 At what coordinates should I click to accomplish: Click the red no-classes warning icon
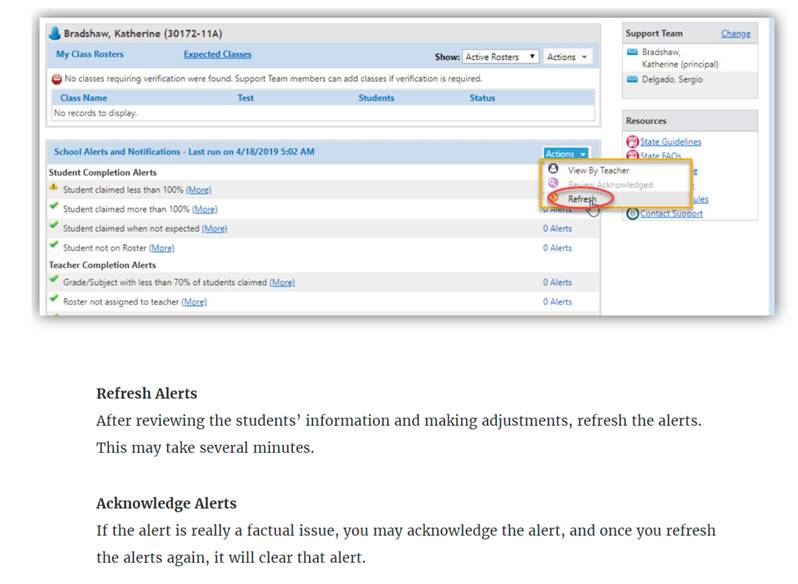coord(56,78)
